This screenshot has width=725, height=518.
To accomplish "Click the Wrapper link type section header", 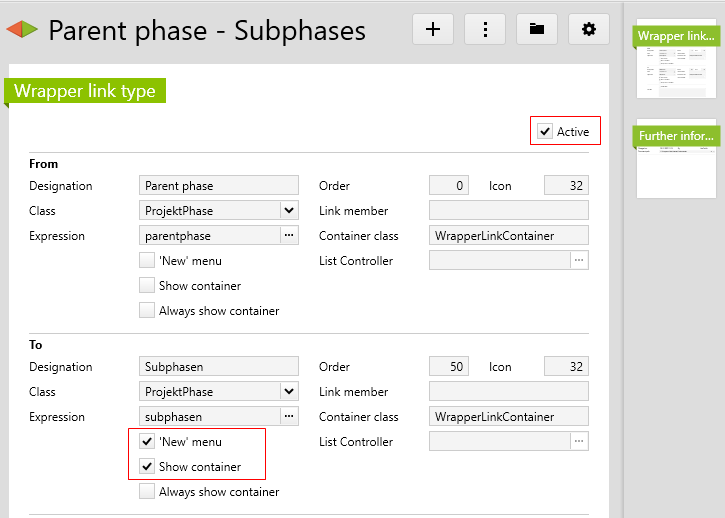I will click(85, 91).
